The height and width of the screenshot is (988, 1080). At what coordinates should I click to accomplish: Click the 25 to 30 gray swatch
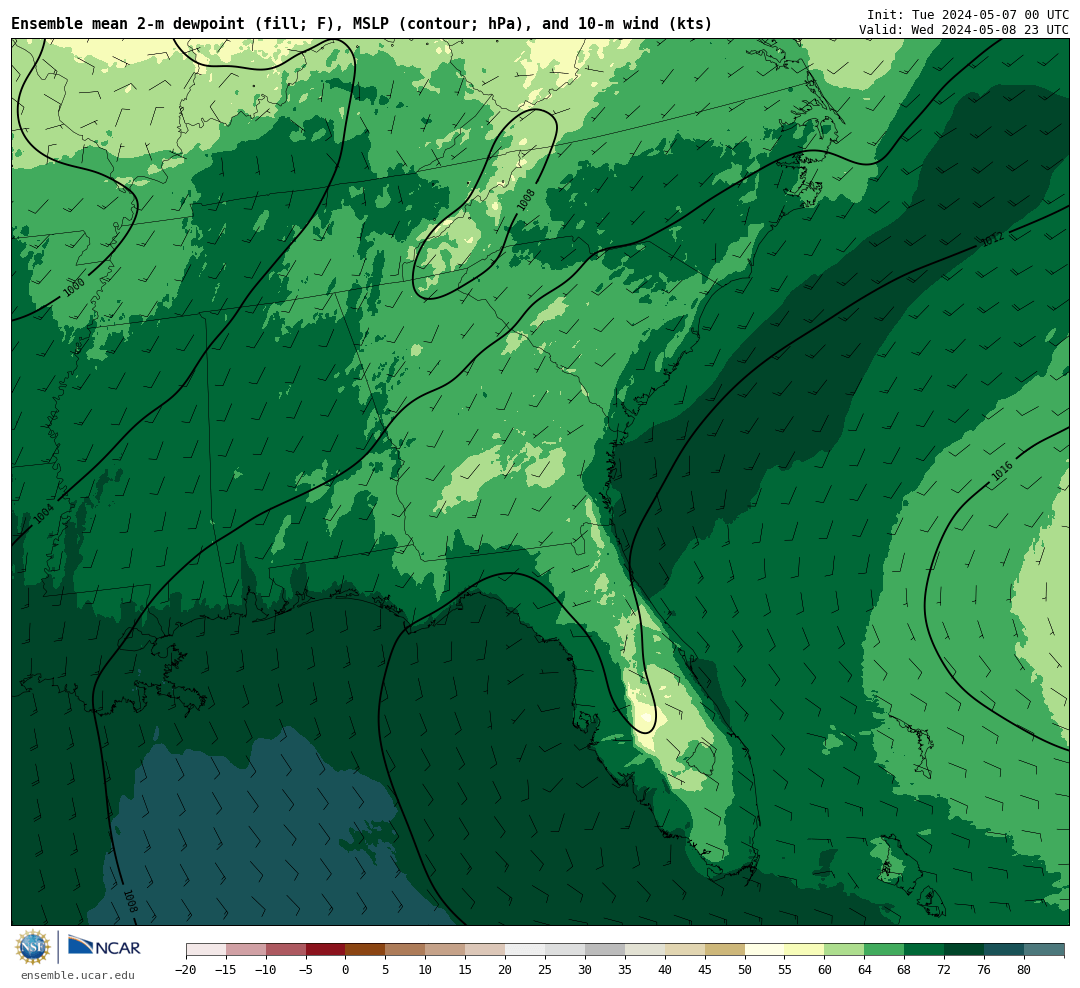pos(565,950)
